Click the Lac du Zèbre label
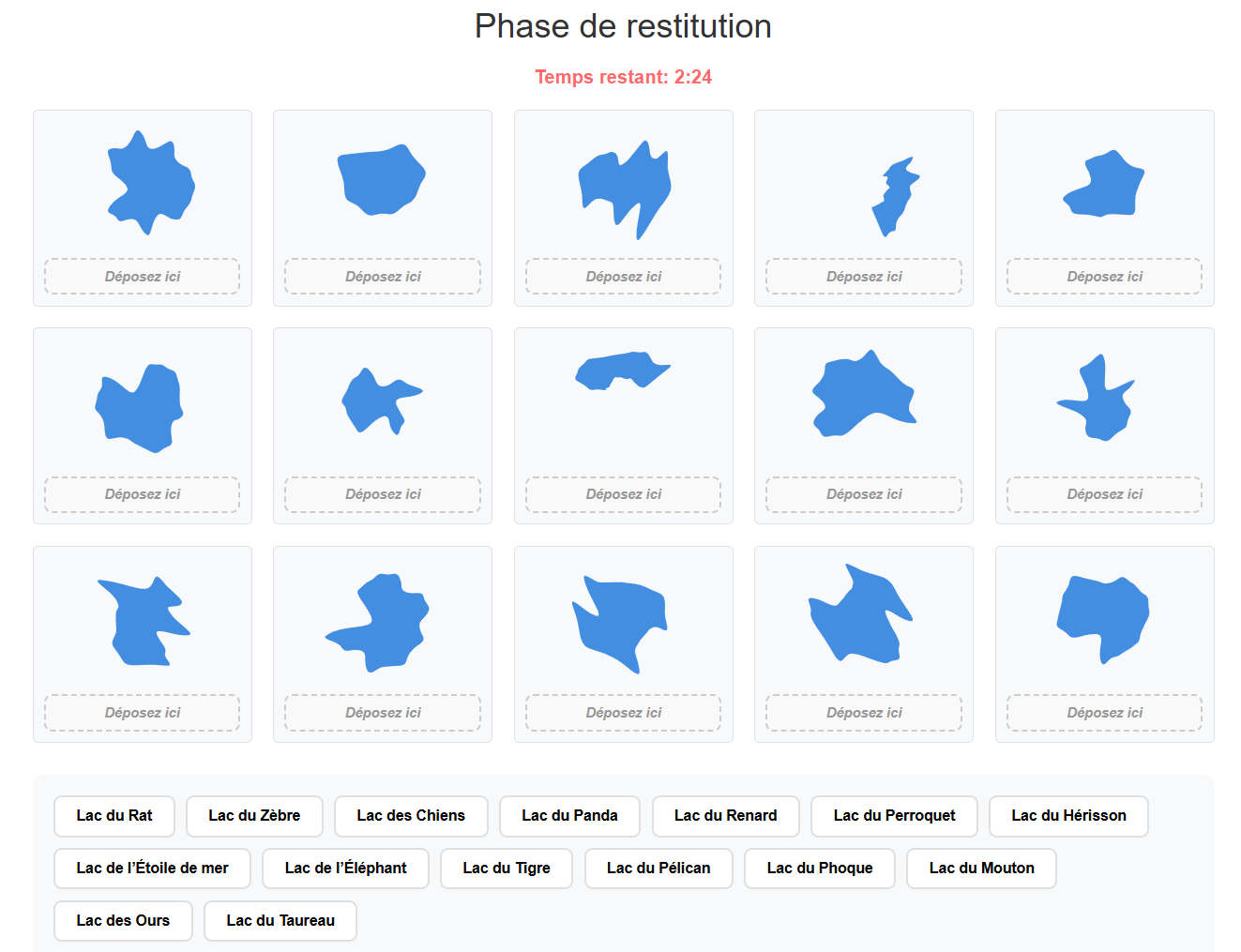 (x=254, y=816)
